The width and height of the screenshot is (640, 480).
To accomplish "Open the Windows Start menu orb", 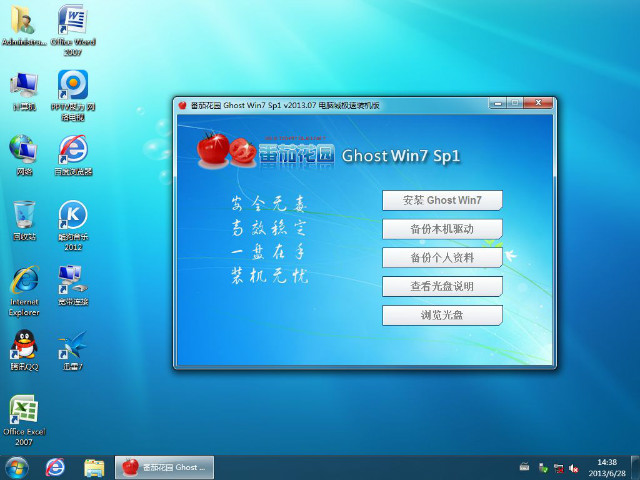I will (x=17, y=468).
